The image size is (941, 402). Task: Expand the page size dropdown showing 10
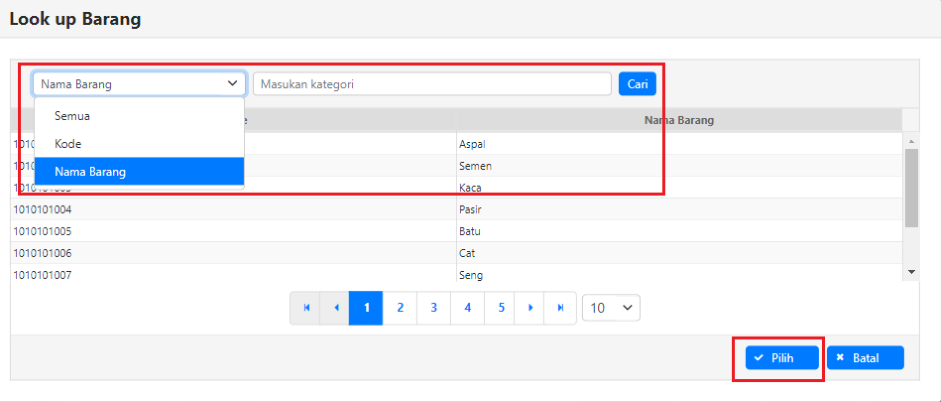pyautogui.click(x=611, y=308)
